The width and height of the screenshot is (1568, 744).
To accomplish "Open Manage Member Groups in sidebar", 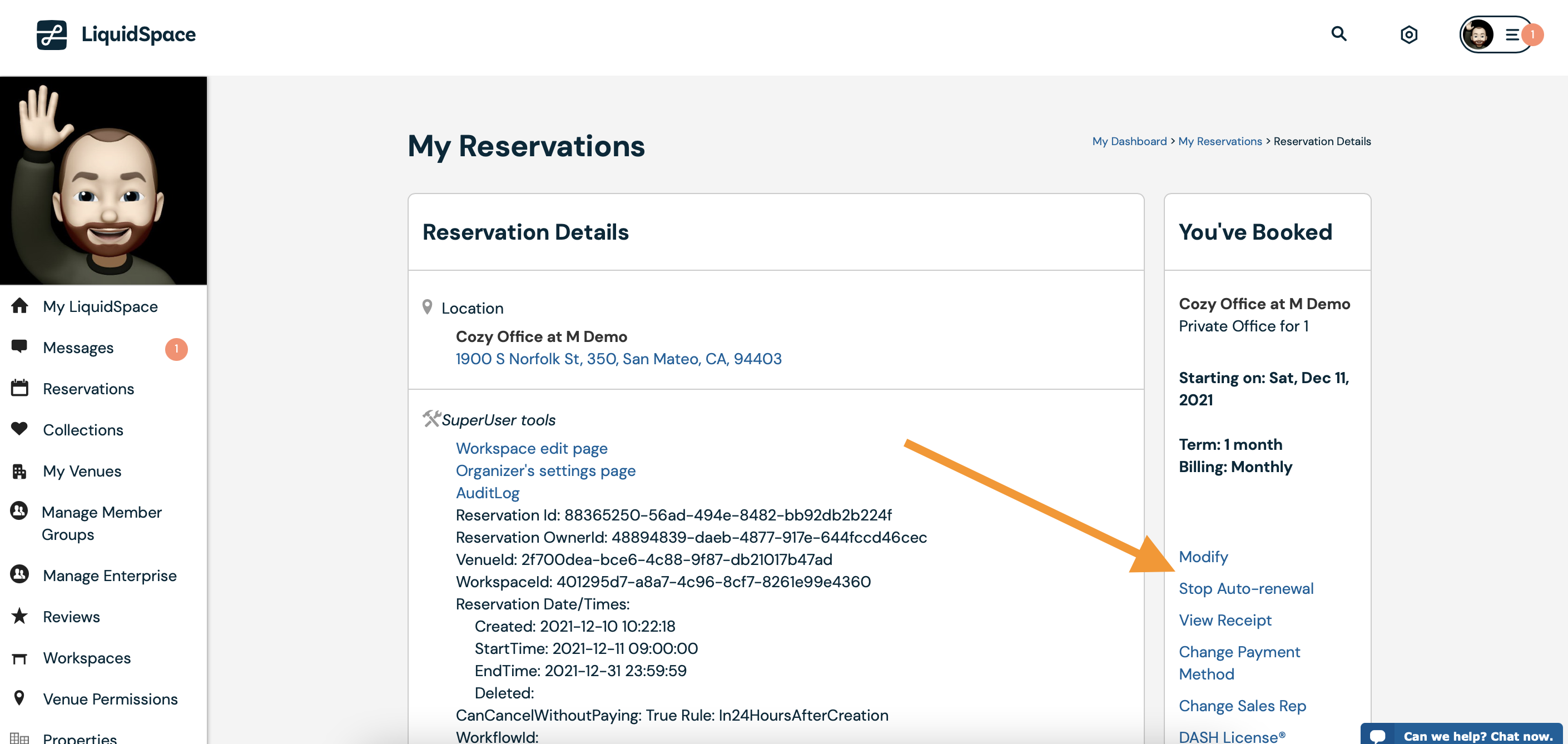I will pyautogui.click(x=102, y=524).
